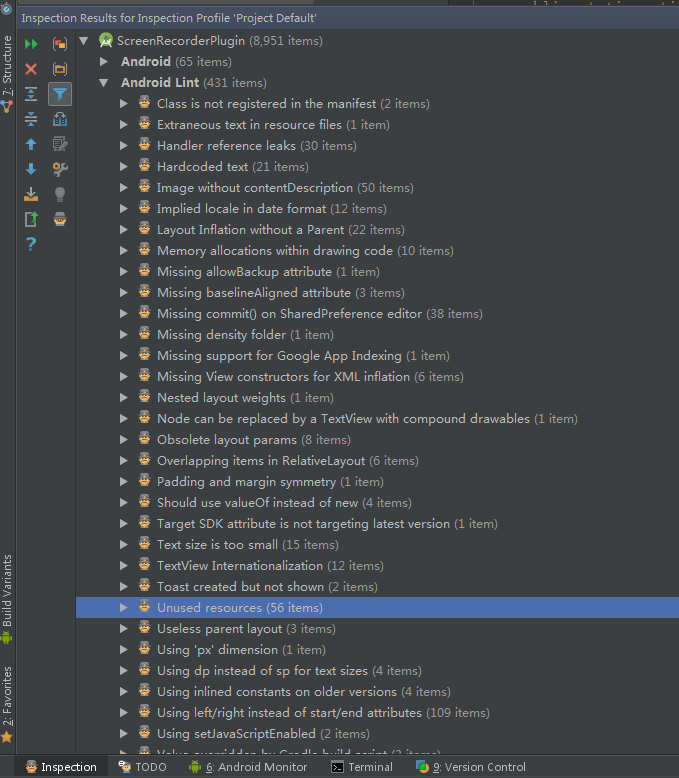Apply quick fix using light bulb icon

60,194
